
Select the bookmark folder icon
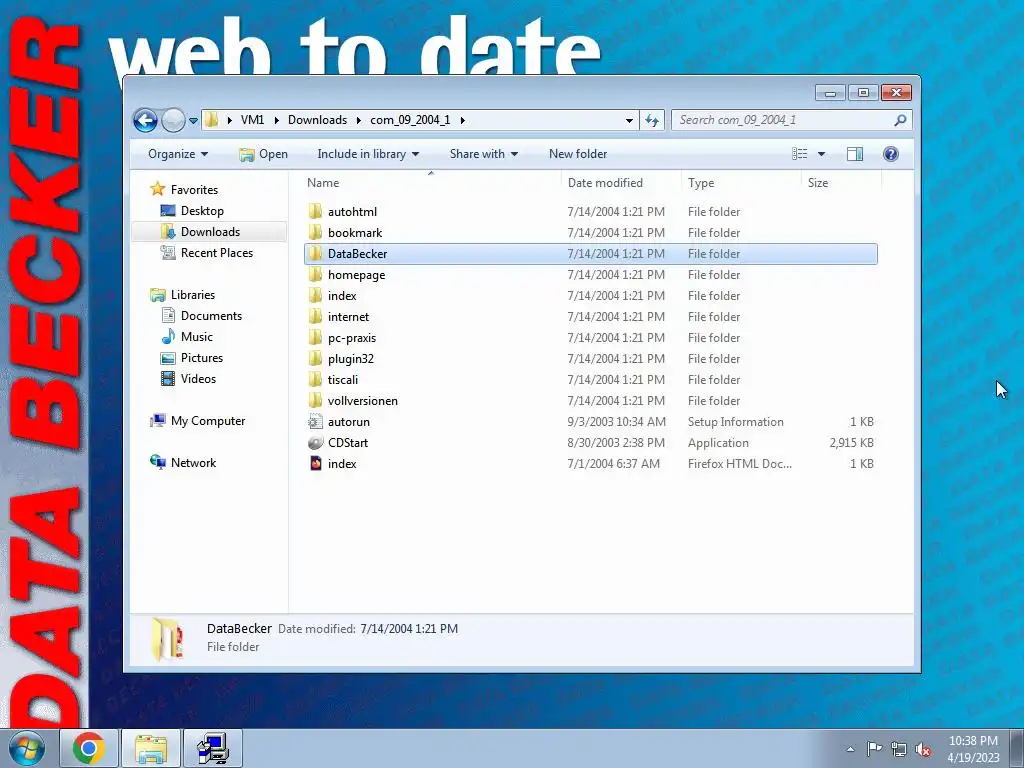tap(315, 232)
